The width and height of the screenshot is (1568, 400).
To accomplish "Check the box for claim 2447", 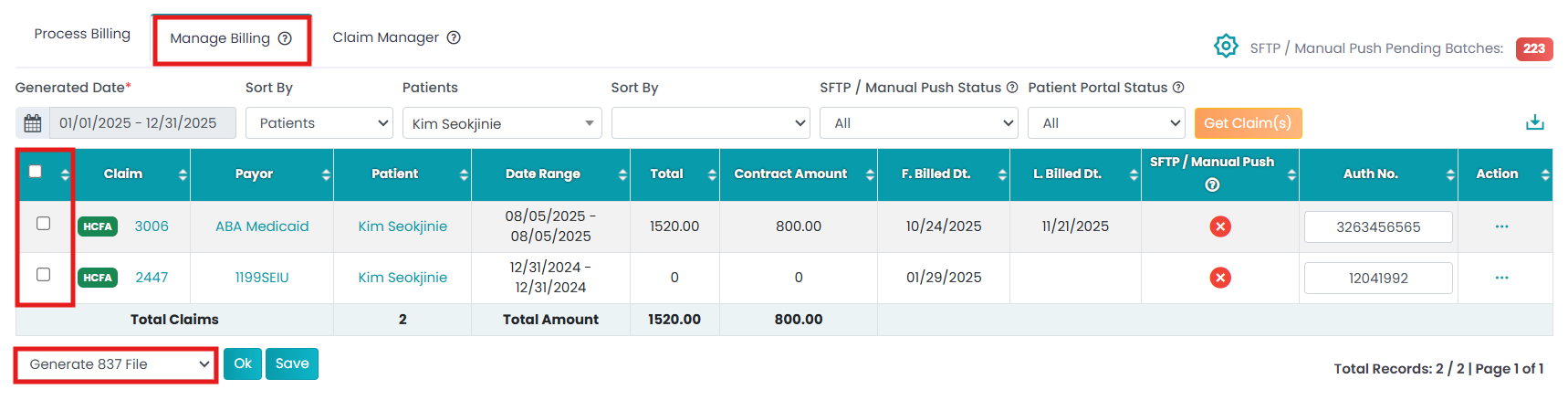I will pyautogui.click(x=43, y=275).
